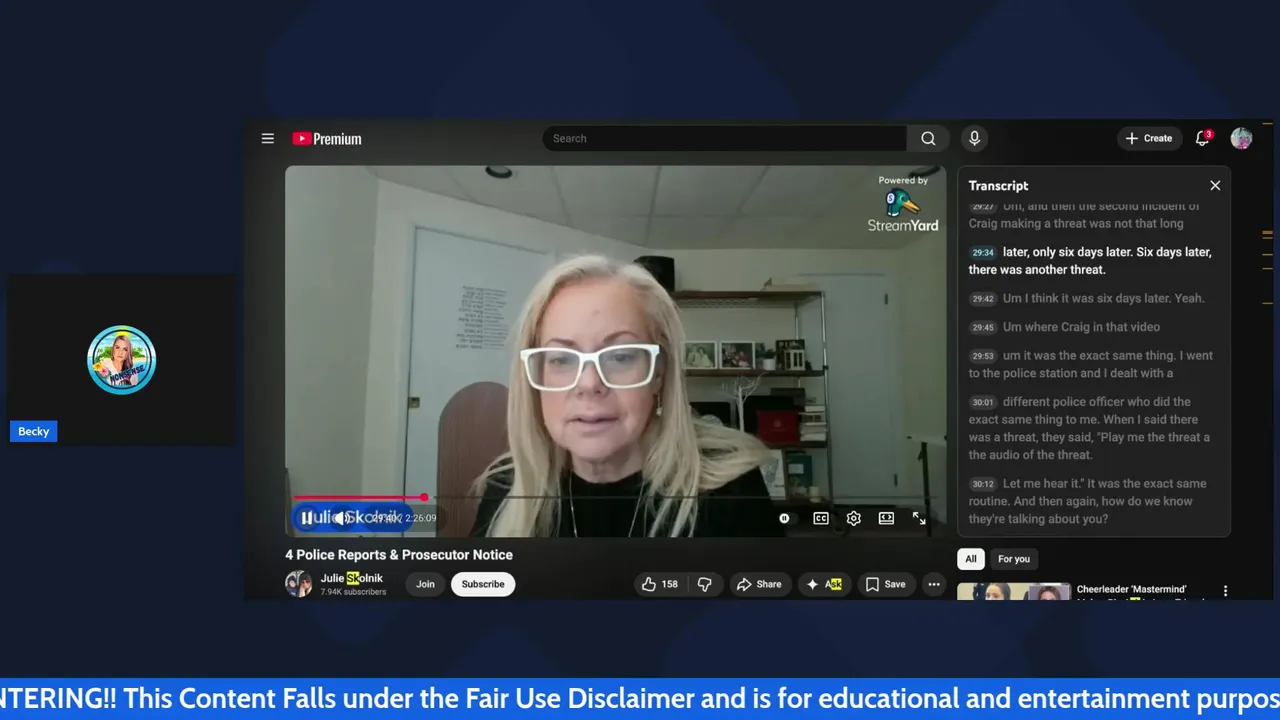Click the search magnifier button
The width and height of the screenshot is (1280, 720).
(928, 139)
